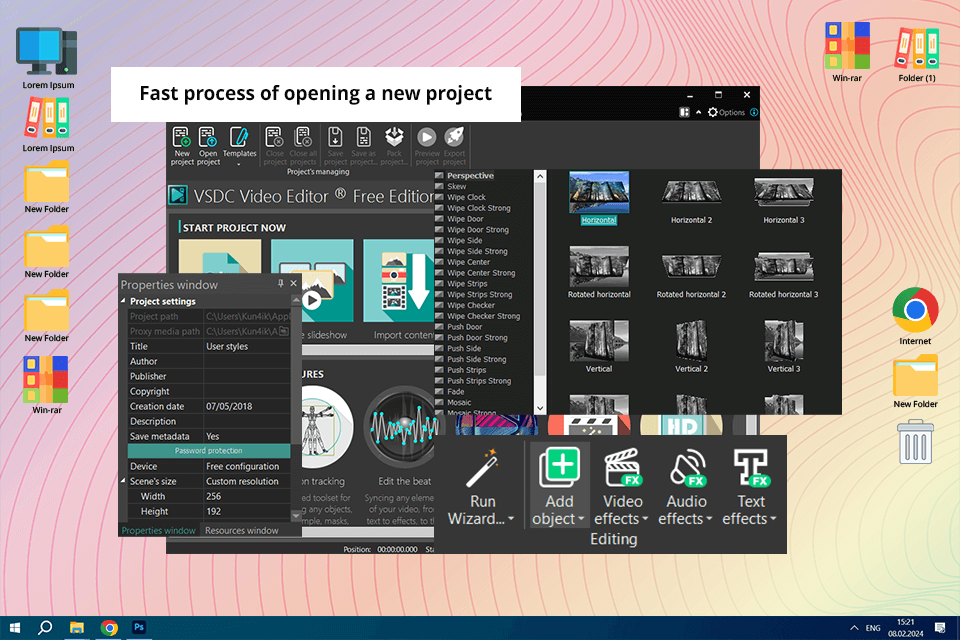The height and width of the screenshot is (640, 960).
Task: Click the Password protection button
Action: pyautogui.click(x=208, y=451)
